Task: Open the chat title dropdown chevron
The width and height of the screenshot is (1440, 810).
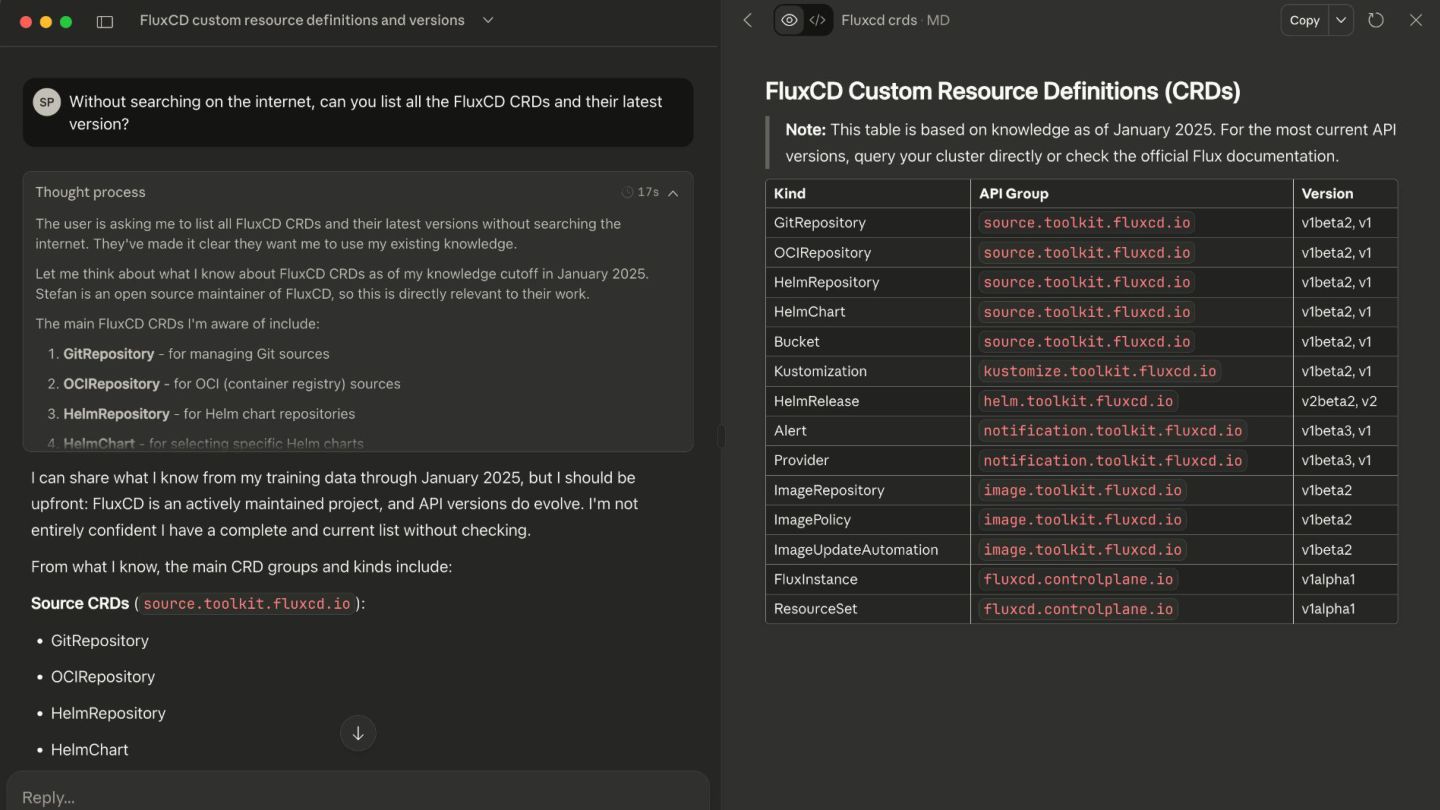Action: coord(488,20)
